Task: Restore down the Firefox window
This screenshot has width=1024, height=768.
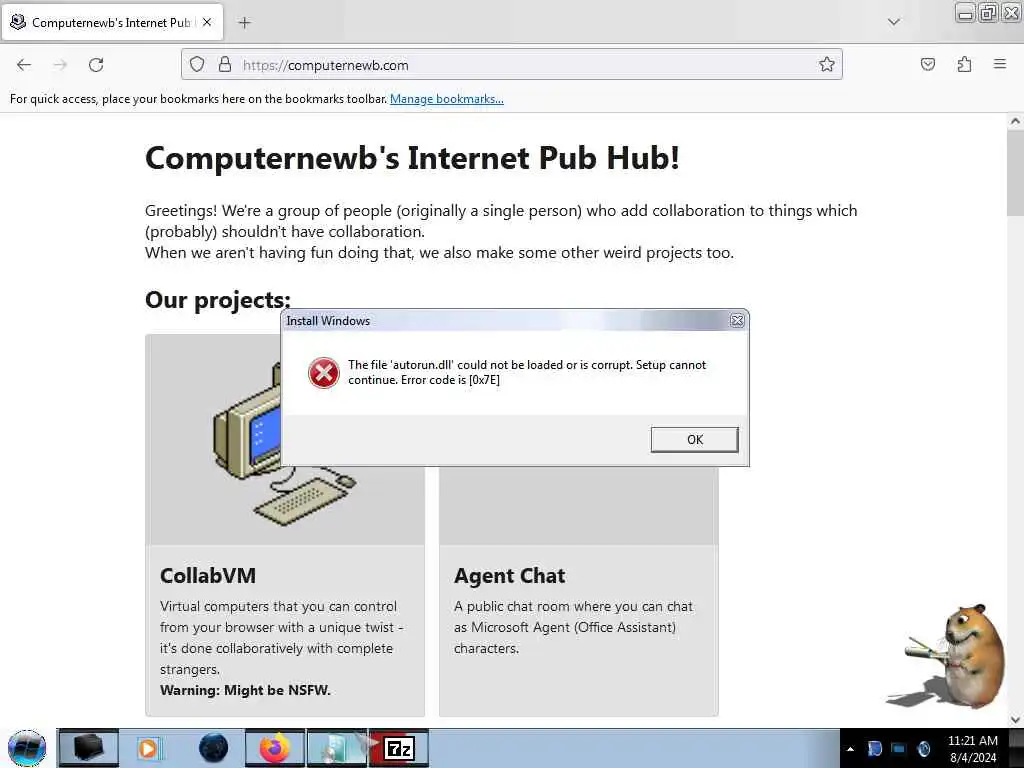Action: [x=988, y=13]
